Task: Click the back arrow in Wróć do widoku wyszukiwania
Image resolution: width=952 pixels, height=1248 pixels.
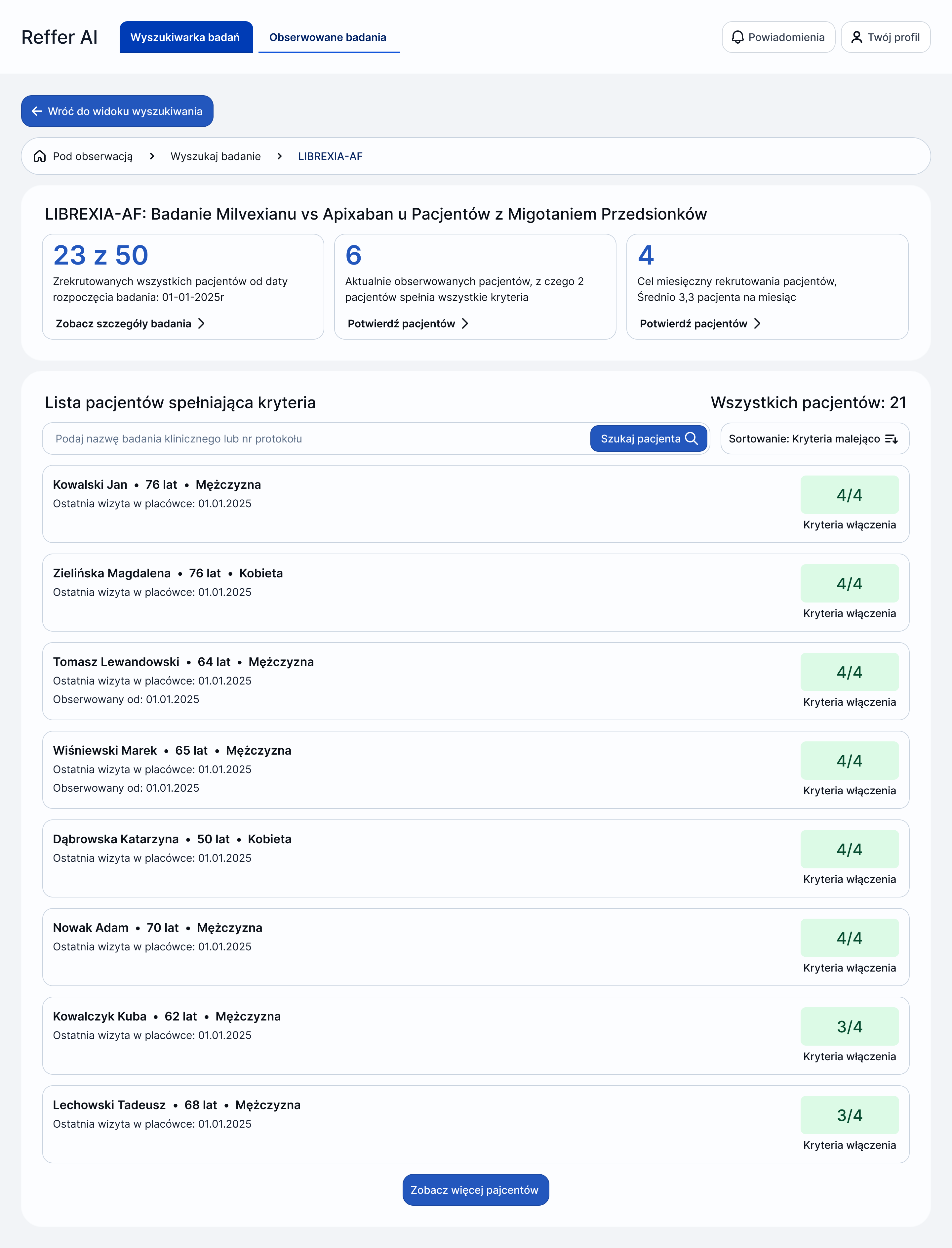Action: [x=36, y=111]
